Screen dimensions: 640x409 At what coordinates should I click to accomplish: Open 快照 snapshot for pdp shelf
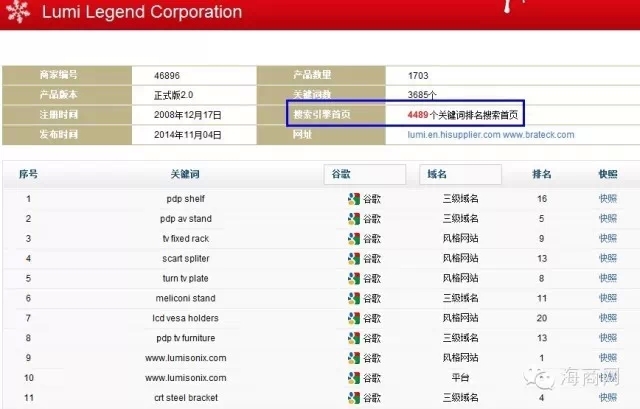[x=608, y=199]
